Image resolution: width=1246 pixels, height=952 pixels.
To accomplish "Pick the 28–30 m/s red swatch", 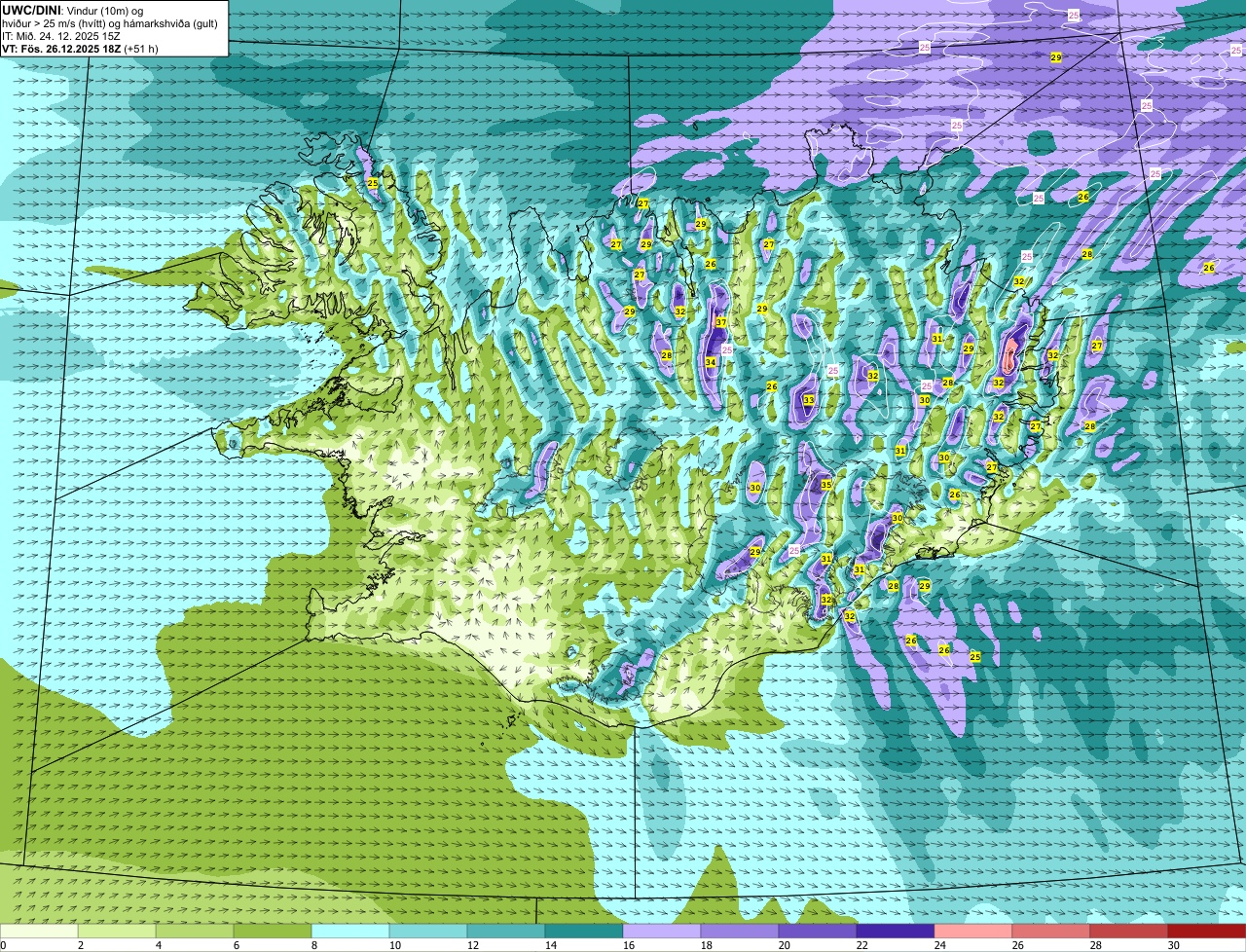I will (1129, 931).
